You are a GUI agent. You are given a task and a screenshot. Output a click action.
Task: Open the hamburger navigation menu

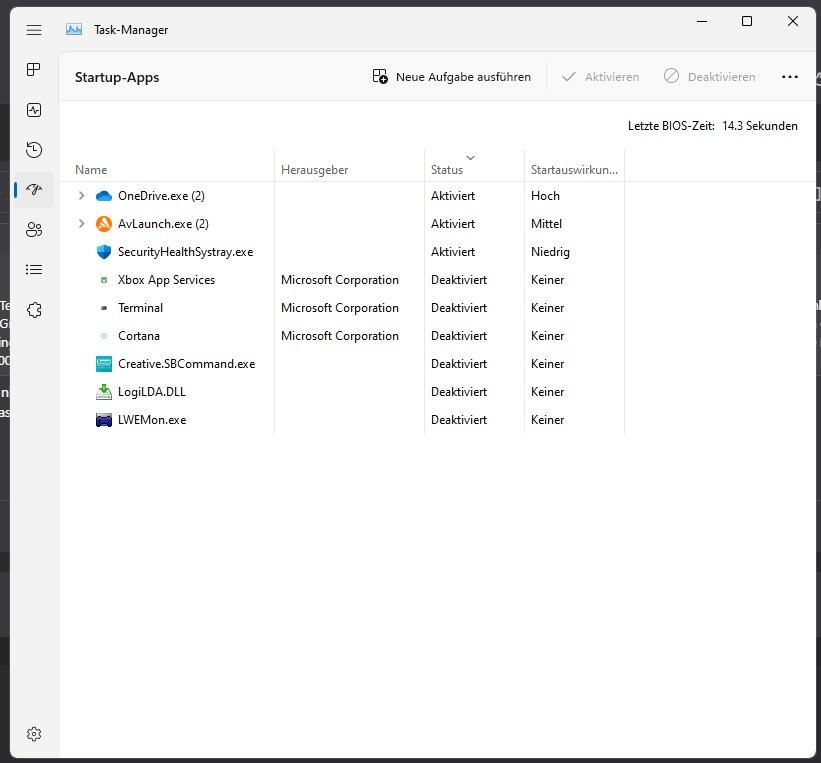34,30
